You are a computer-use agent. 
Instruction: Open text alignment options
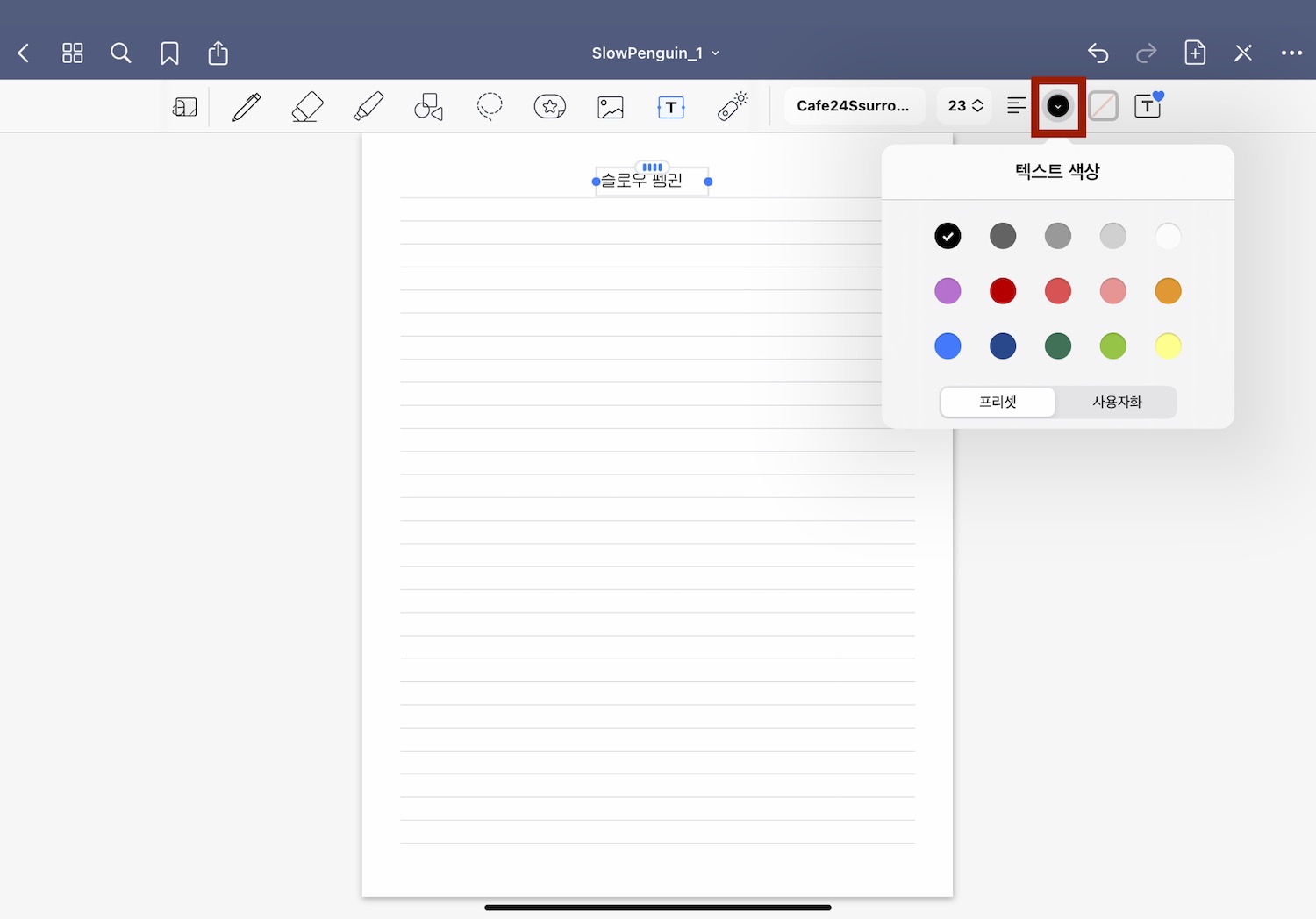click(x=1016, y=106)
